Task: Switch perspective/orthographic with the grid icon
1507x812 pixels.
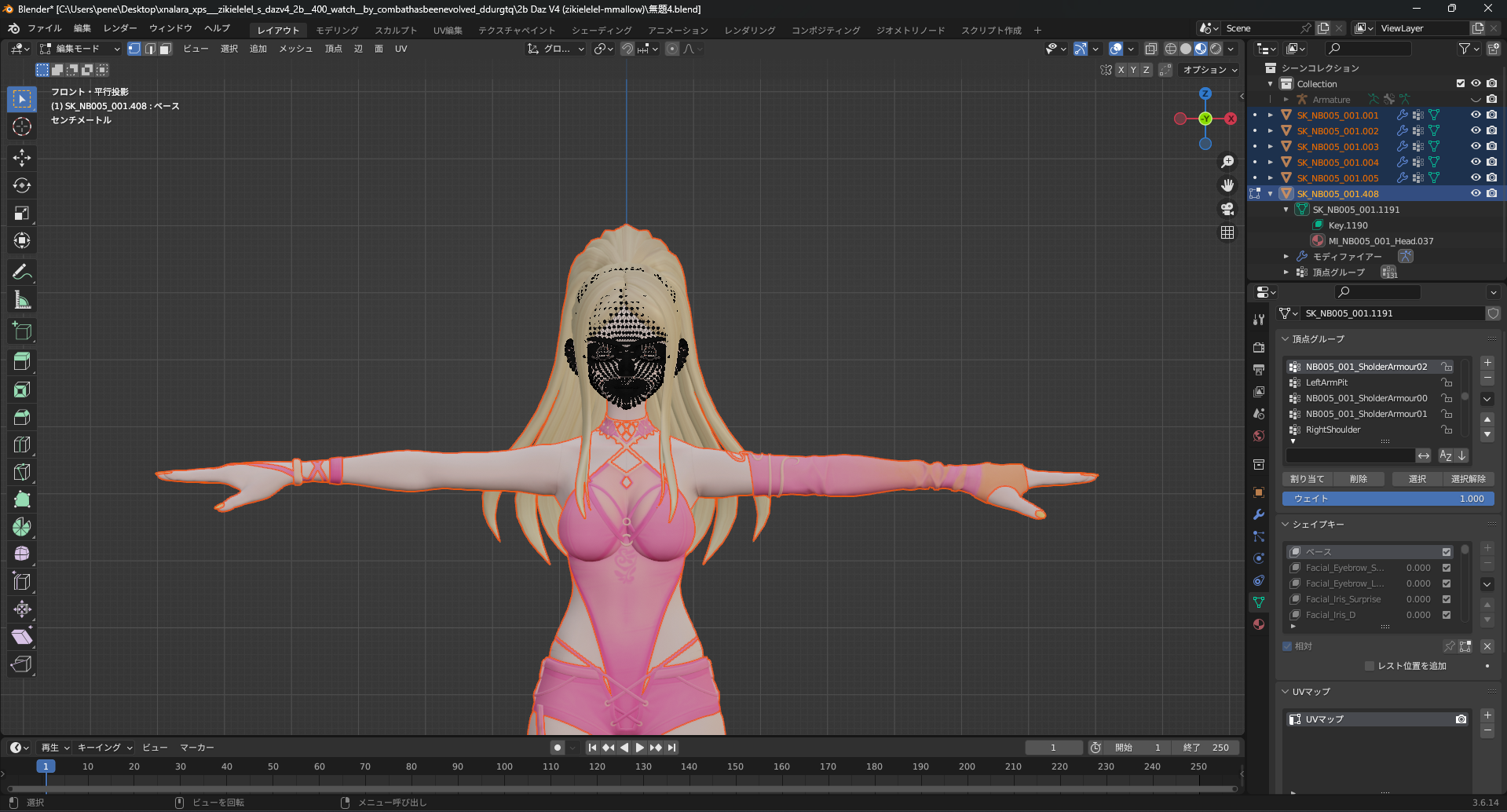Action: 1227,232
